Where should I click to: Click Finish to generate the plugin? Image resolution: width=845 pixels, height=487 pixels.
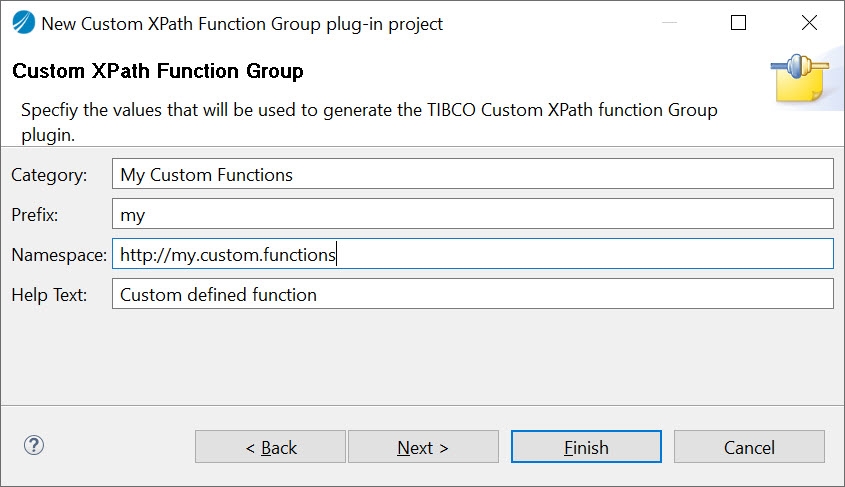[586, 447]
